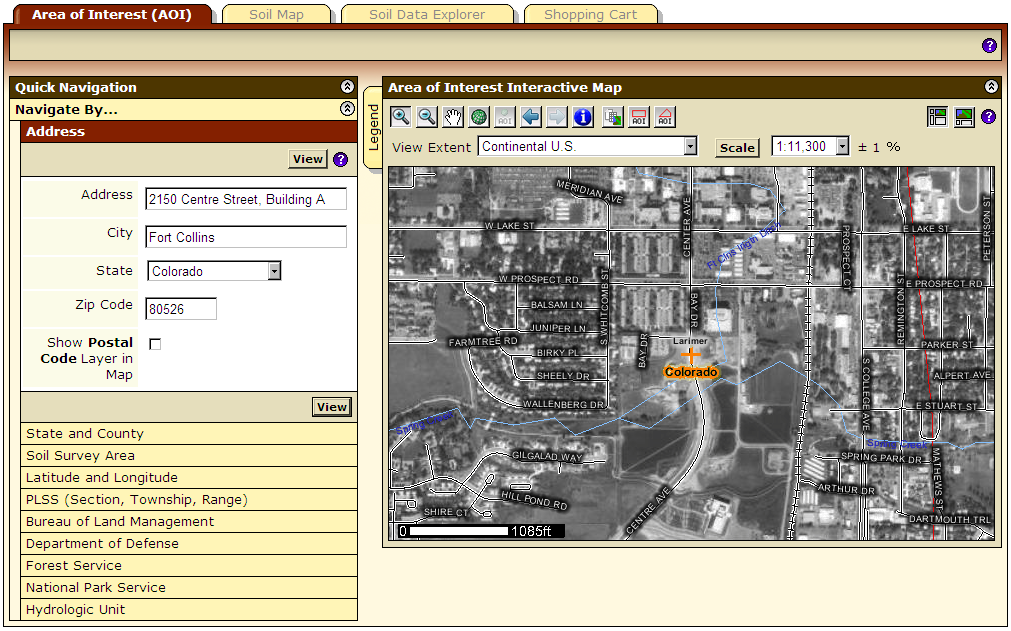
Task: Select the Zoom In map tool
Action: (x=401, y=117)
